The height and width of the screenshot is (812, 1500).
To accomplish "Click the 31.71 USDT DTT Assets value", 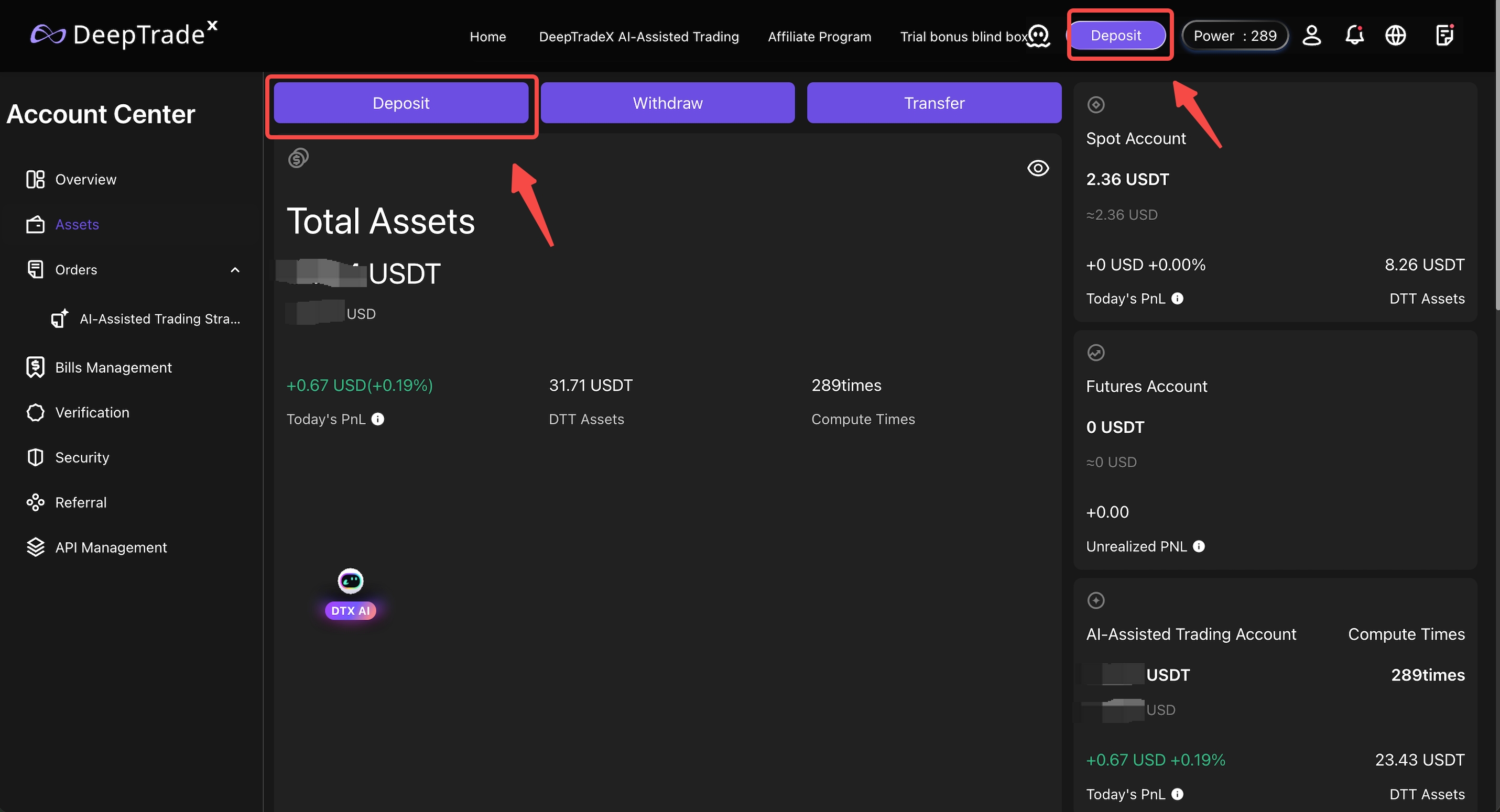I will click(x=591, y=386).
